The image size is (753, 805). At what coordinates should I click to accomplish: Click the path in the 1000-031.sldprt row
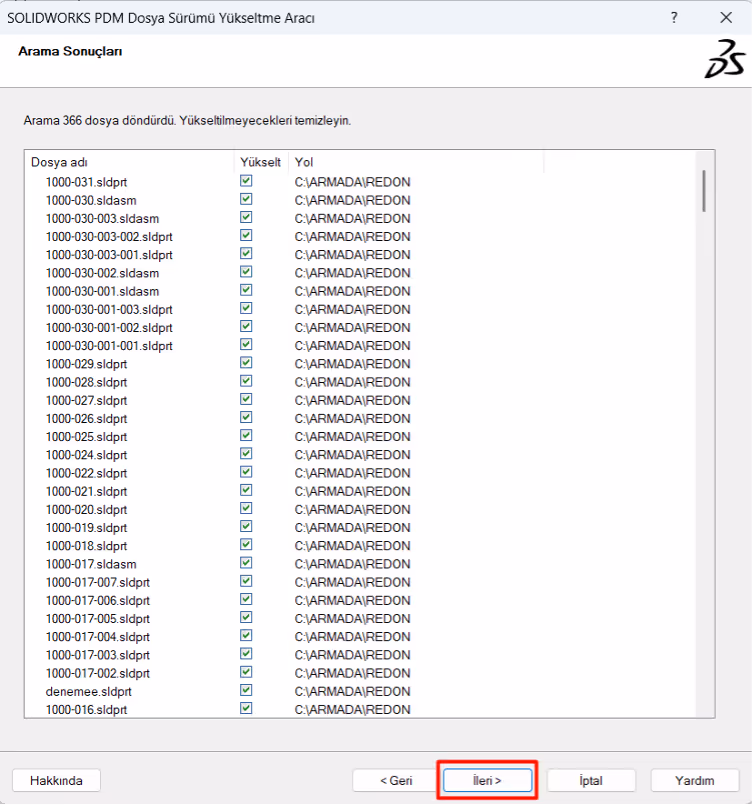click(353, 182)
